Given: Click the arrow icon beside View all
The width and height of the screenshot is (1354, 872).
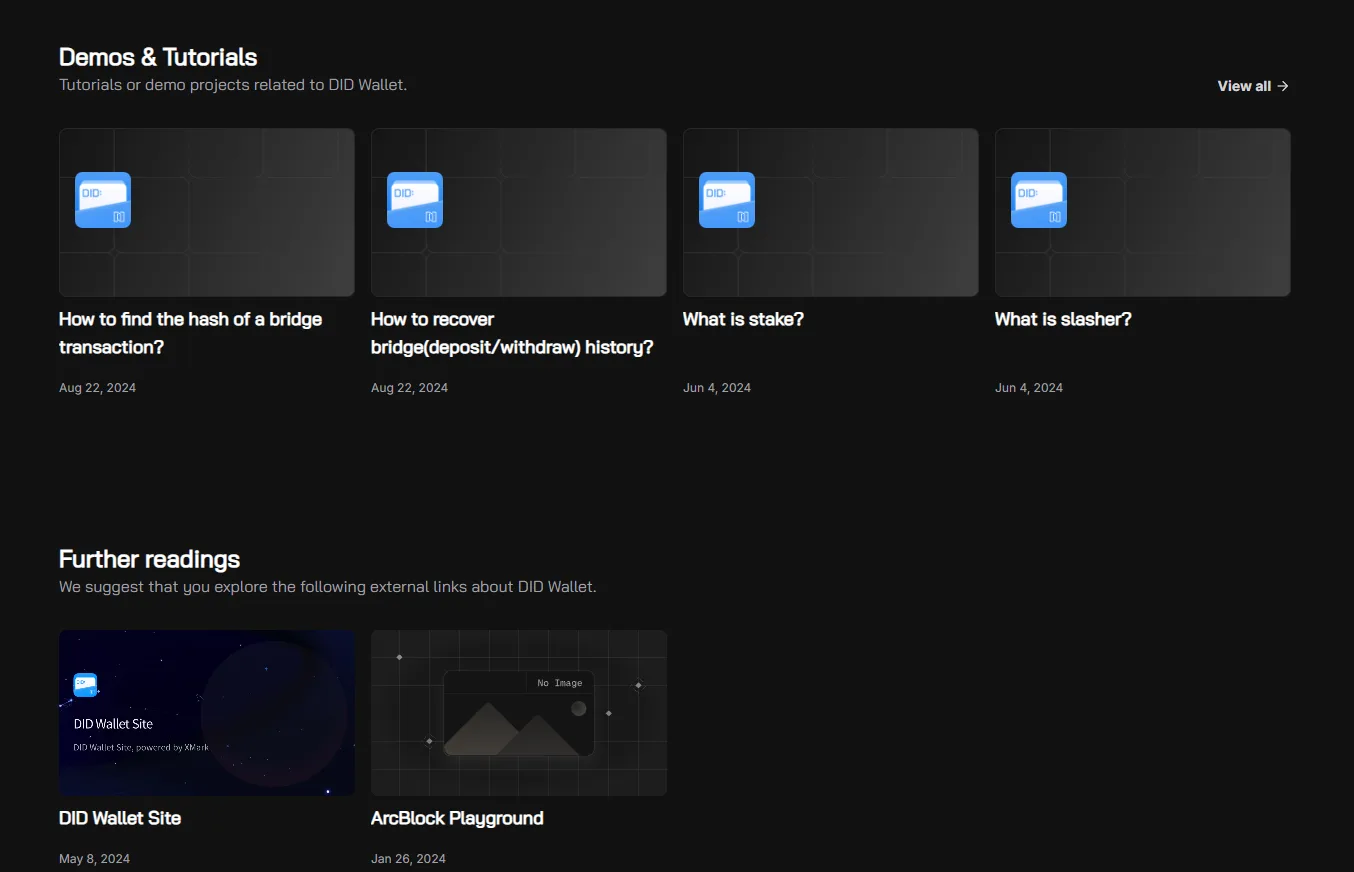Looking at the screenshot, I should tap(1283, 86).
